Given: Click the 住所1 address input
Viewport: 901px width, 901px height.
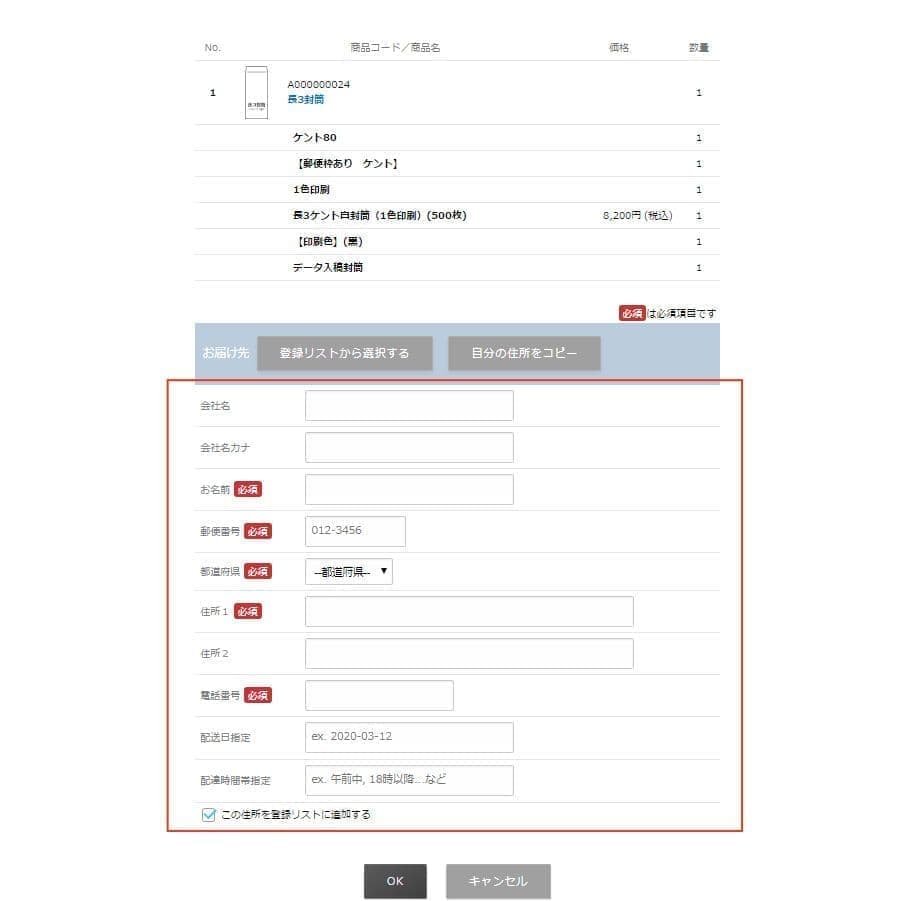Looking at the screenshot, I should (468, 612).
